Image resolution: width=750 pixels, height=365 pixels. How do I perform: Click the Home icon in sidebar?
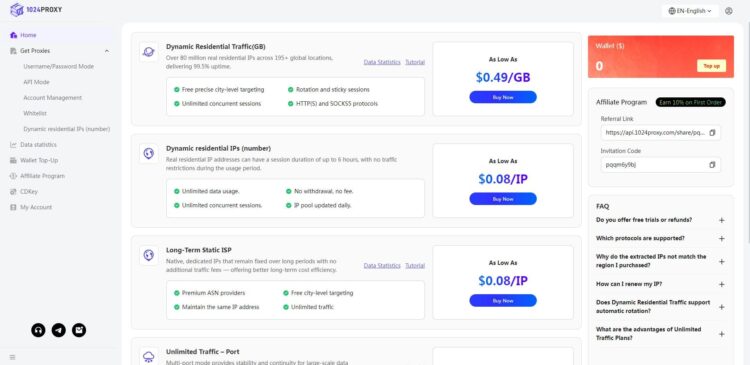click(13, 35)
